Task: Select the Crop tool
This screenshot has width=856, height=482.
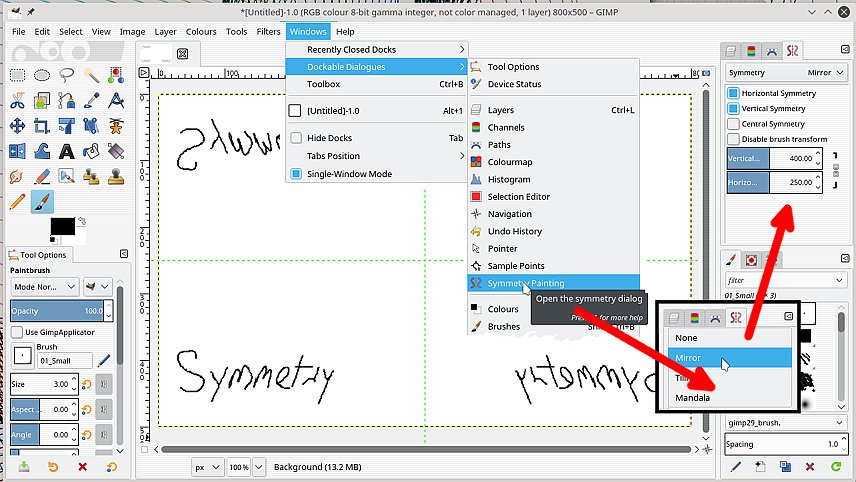Action: point(42,126)
